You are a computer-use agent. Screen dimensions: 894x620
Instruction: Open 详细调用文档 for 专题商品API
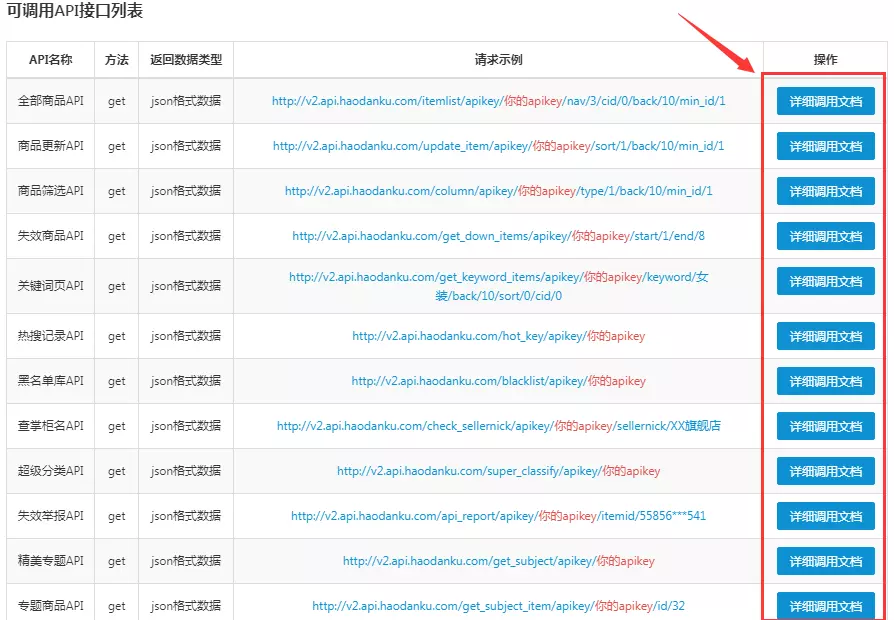pyautogui.click(x=825, y=606)
